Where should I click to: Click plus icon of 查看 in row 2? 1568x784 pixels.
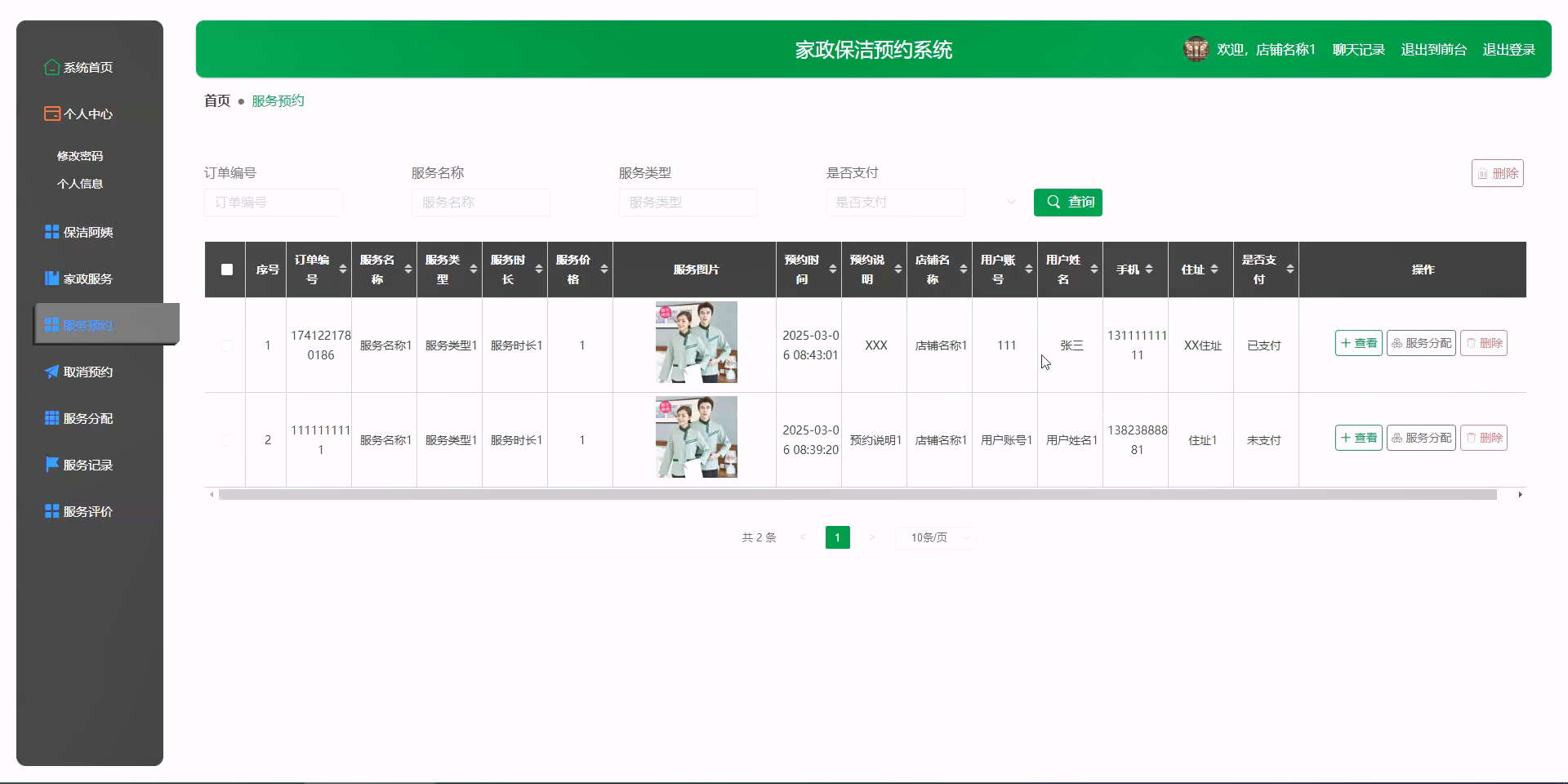1346,438
